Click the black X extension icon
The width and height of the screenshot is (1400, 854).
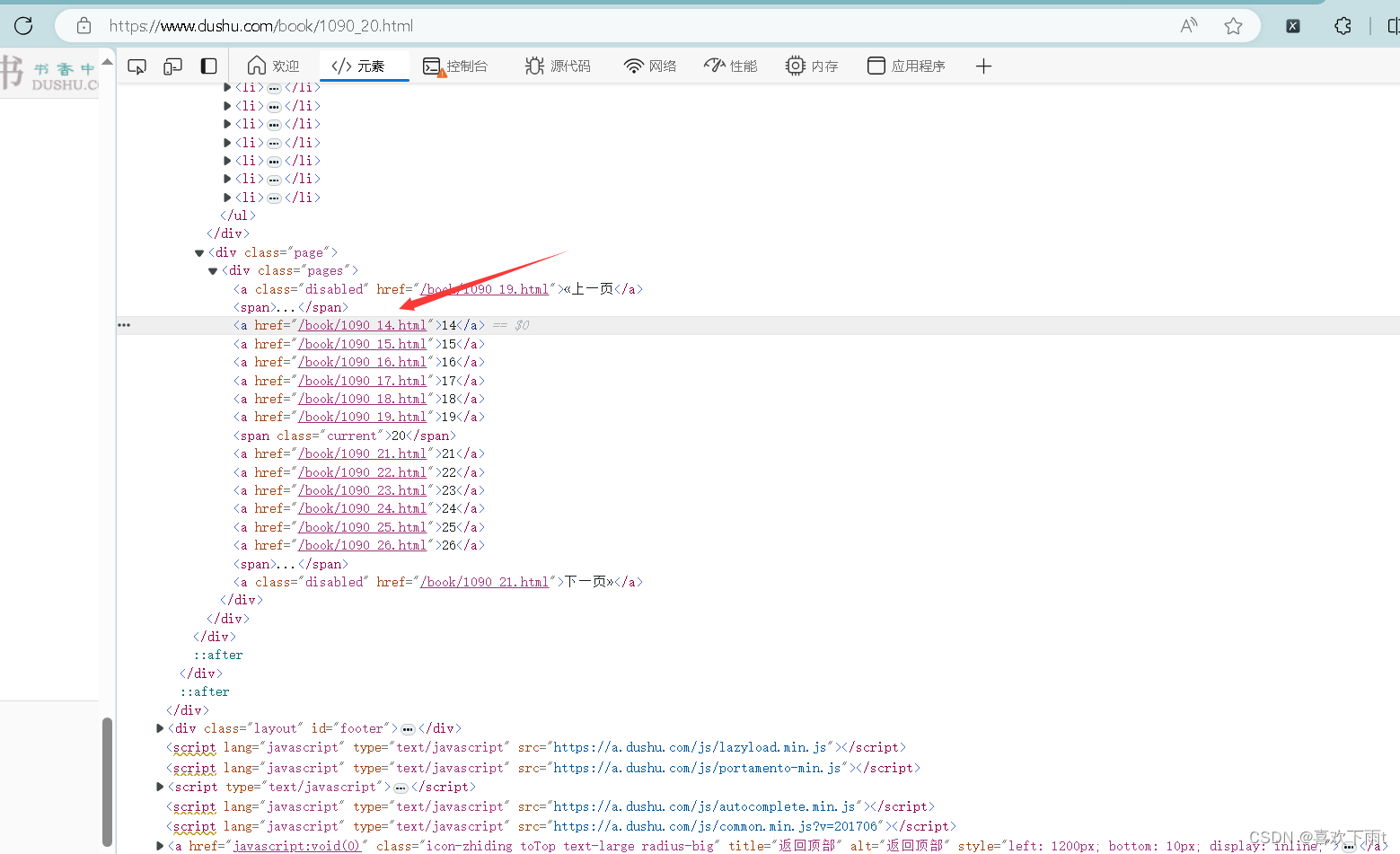pyautogui.click(x=1293, y=26)
